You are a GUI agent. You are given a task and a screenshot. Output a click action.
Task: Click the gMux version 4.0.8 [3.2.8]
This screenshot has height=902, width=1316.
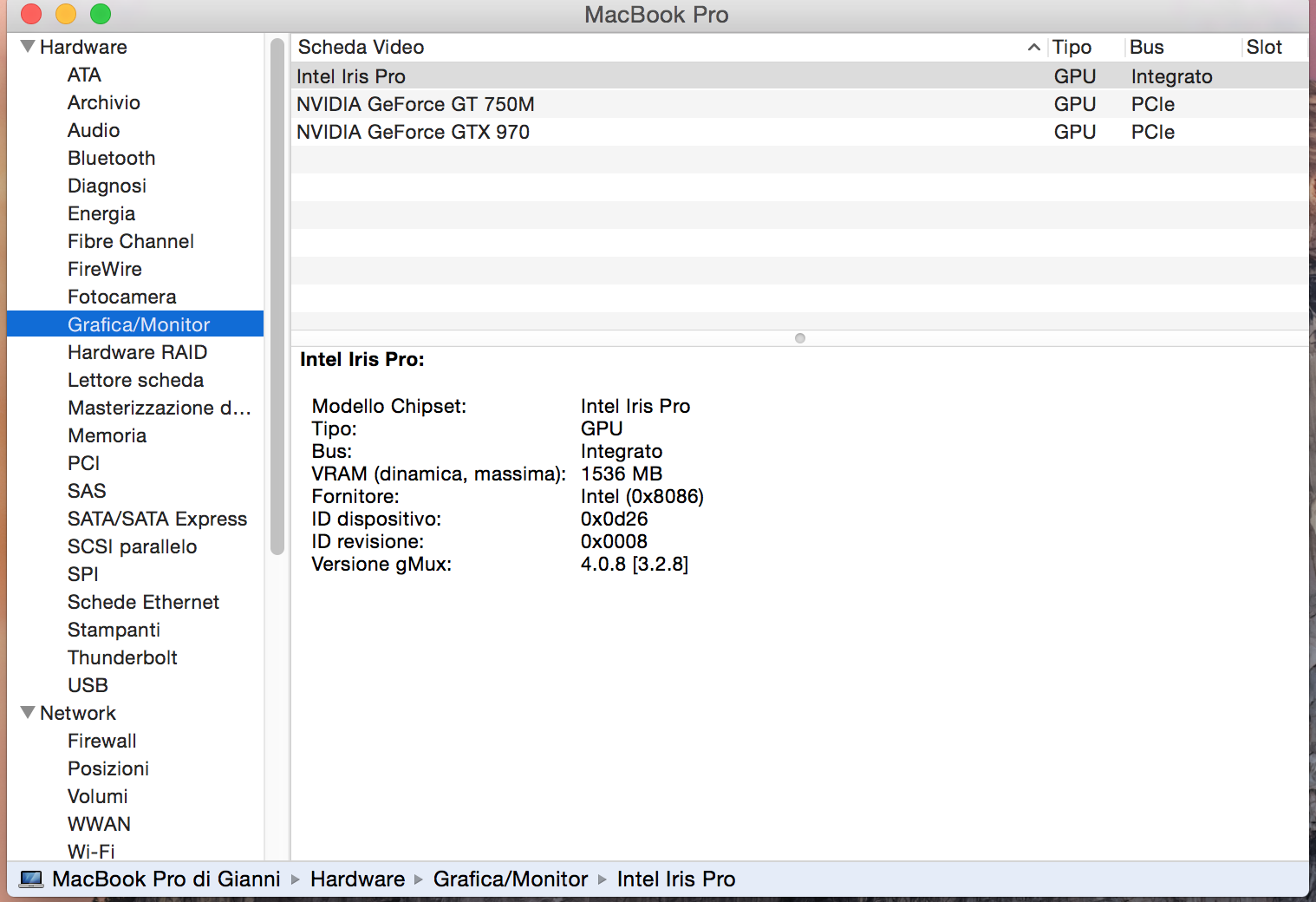635,564
